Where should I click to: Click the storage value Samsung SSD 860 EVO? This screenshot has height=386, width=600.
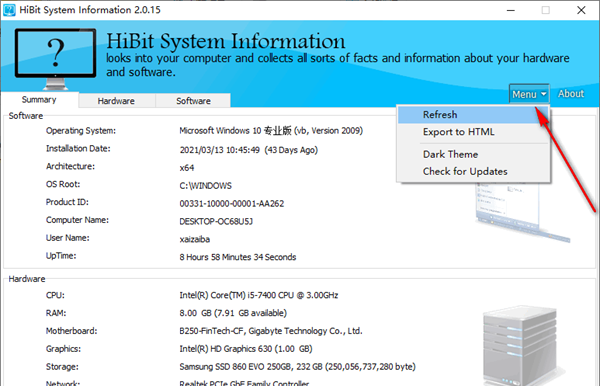tap(297, 367)
